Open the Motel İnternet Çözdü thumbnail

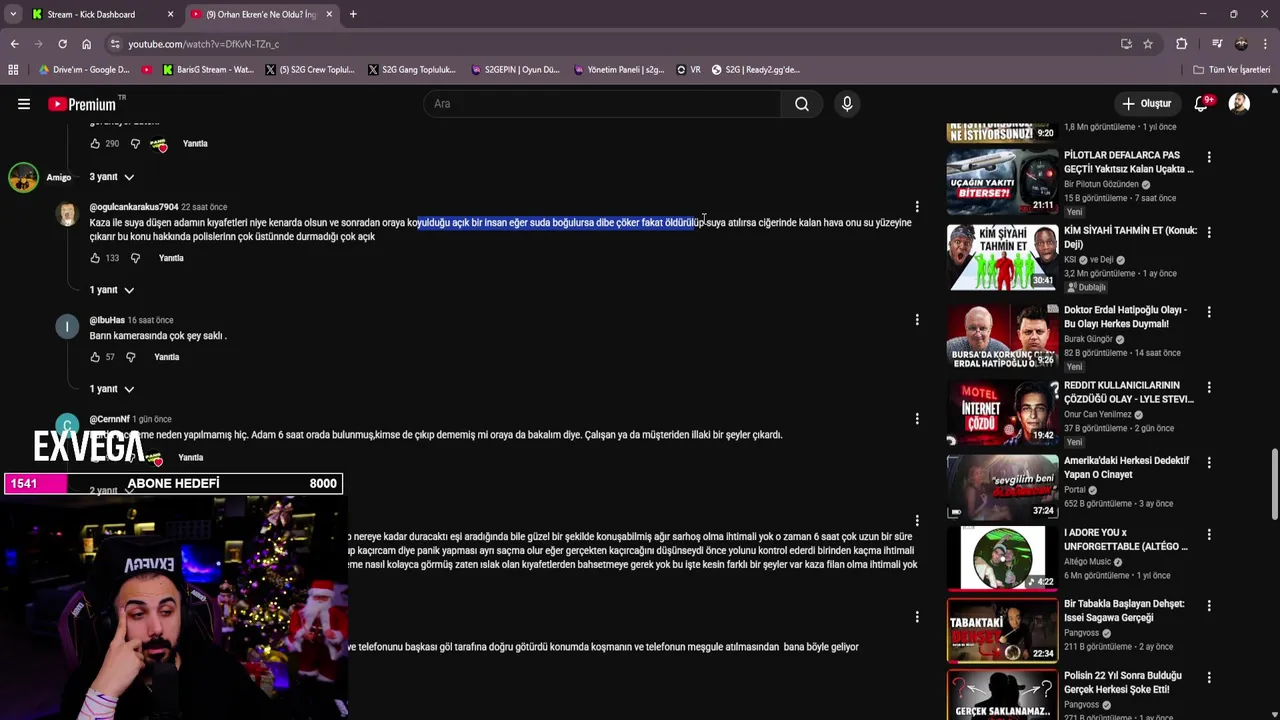(1002, 412)
